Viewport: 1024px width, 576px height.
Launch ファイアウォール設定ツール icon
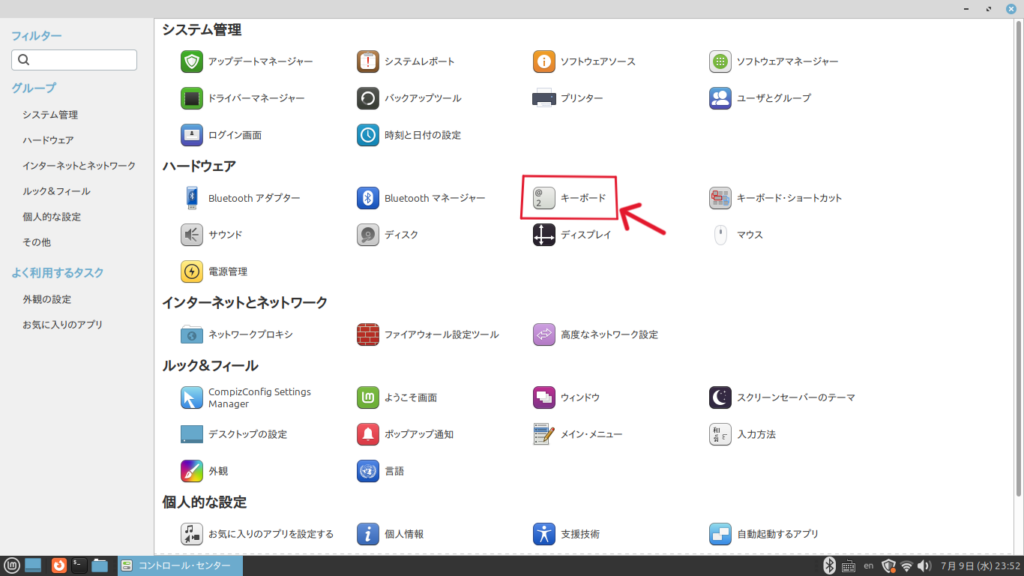point(368,334)
